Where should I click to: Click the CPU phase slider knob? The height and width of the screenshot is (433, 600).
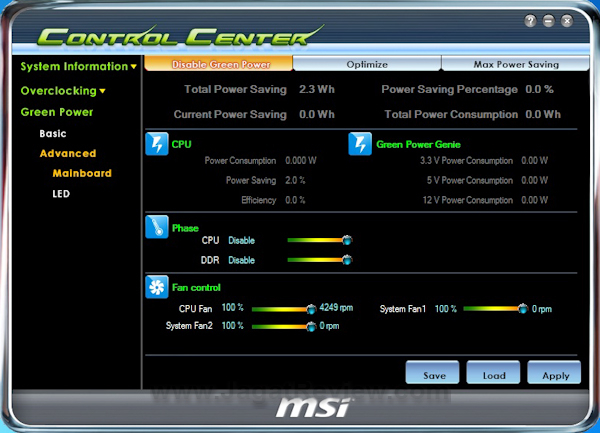(x=347, y=240)
